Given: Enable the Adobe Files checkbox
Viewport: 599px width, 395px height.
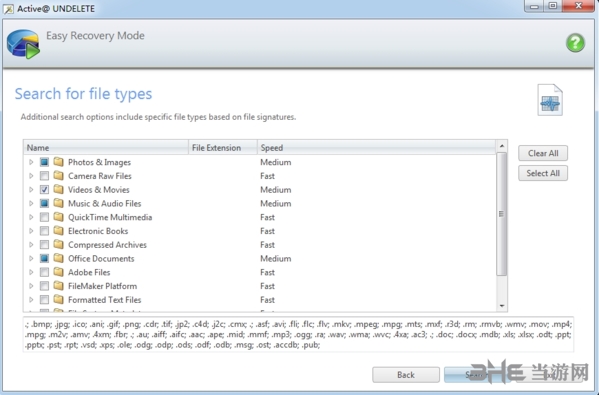Looking at the screenshot, I should coord(44,272).
